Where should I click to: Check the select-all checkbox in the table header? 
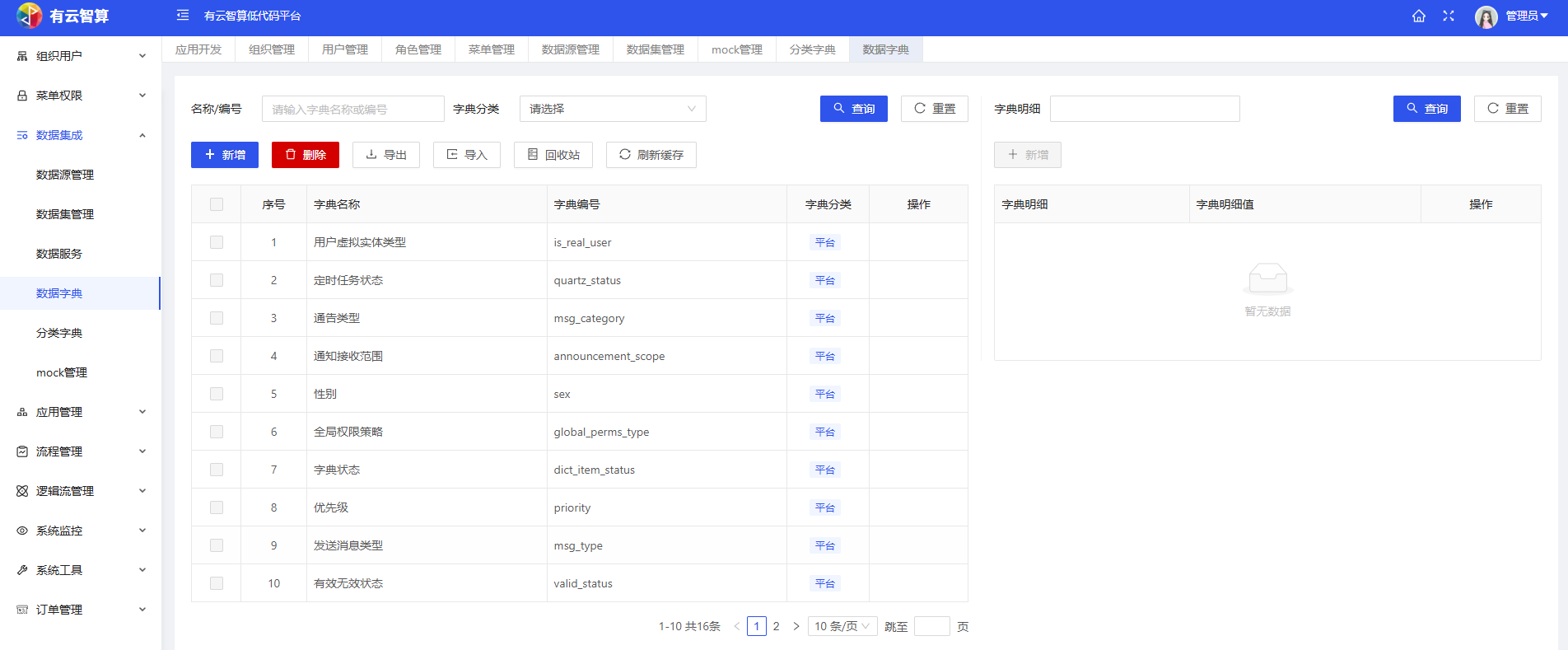217,204
